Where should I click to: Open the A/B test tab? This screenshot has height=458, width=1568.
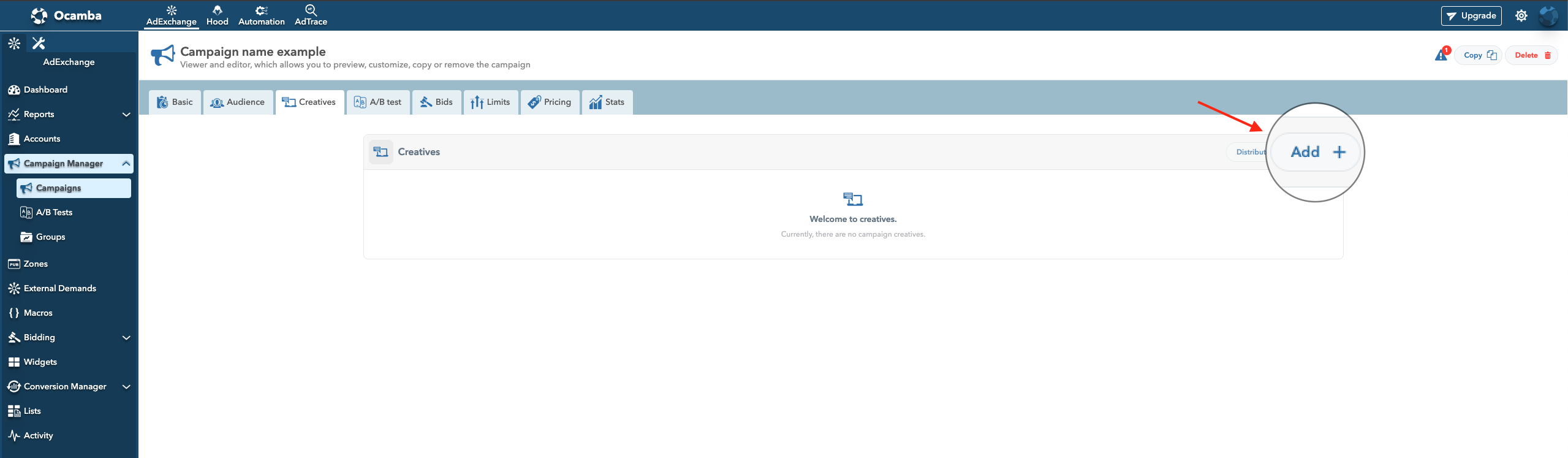pos(378,102)
